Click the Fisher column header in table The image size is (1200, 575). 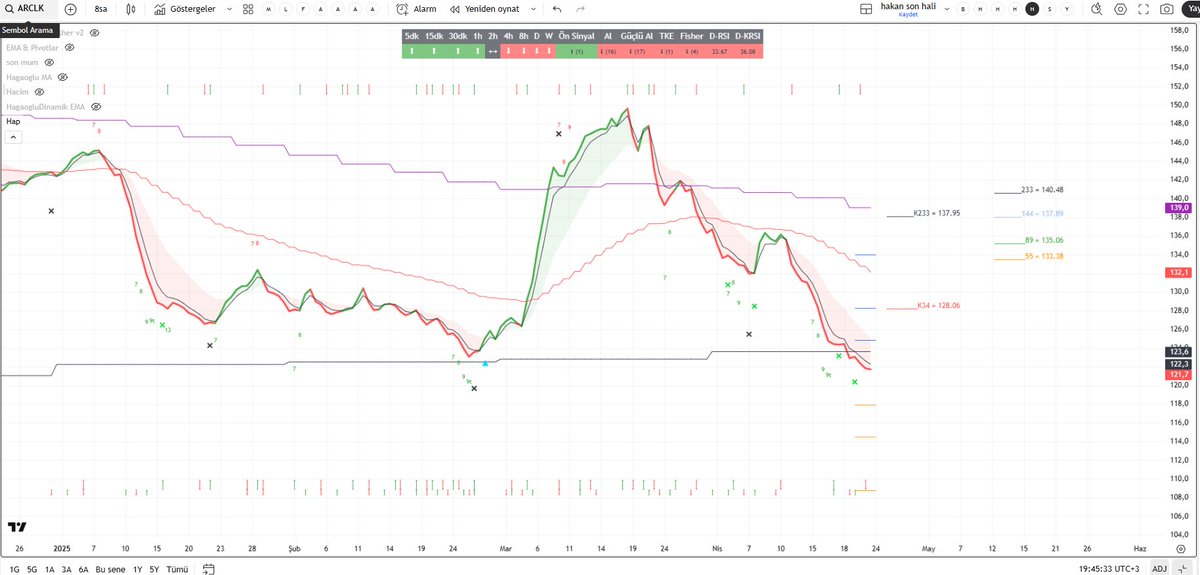pos(691,35)
